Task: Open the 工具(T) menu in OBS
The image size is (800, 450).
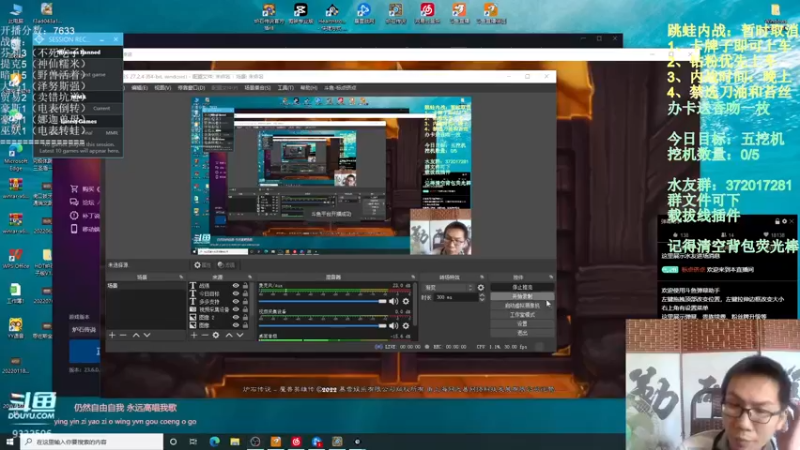Action: pos(285,88)
